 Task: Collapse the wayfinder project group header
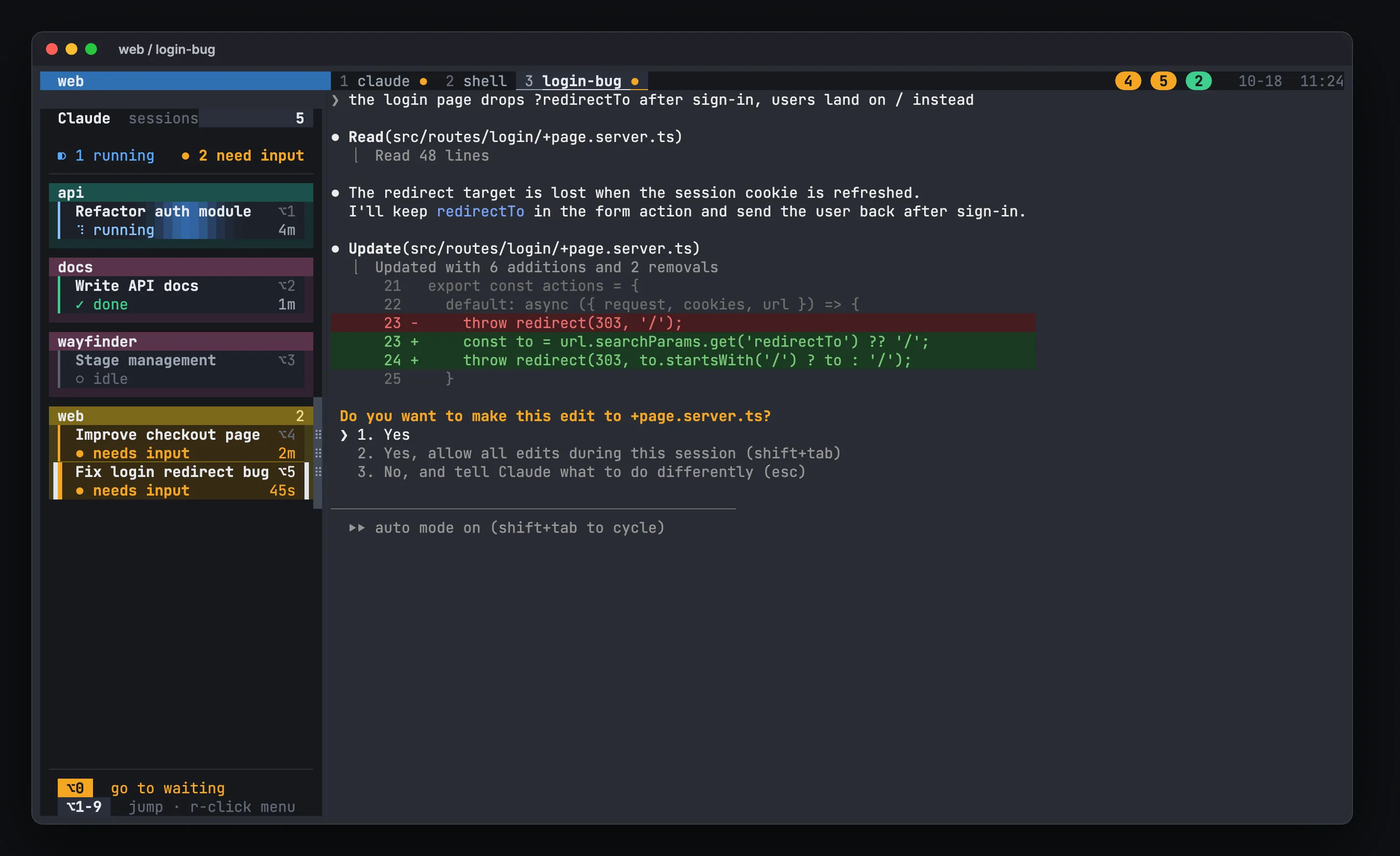pyautogui.click(x=181, y=342)
